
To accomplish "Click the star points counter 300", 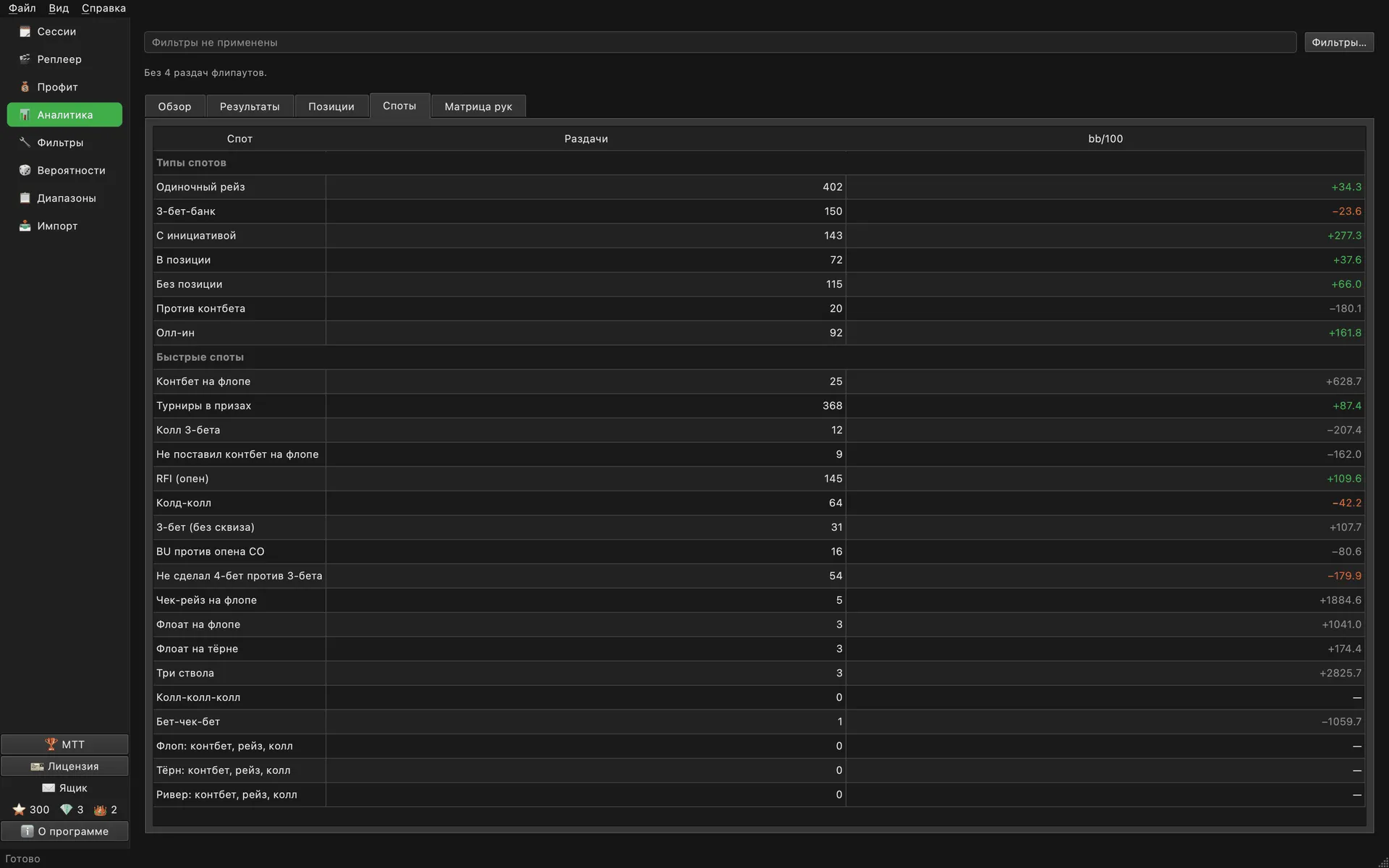I will (31, 809).
